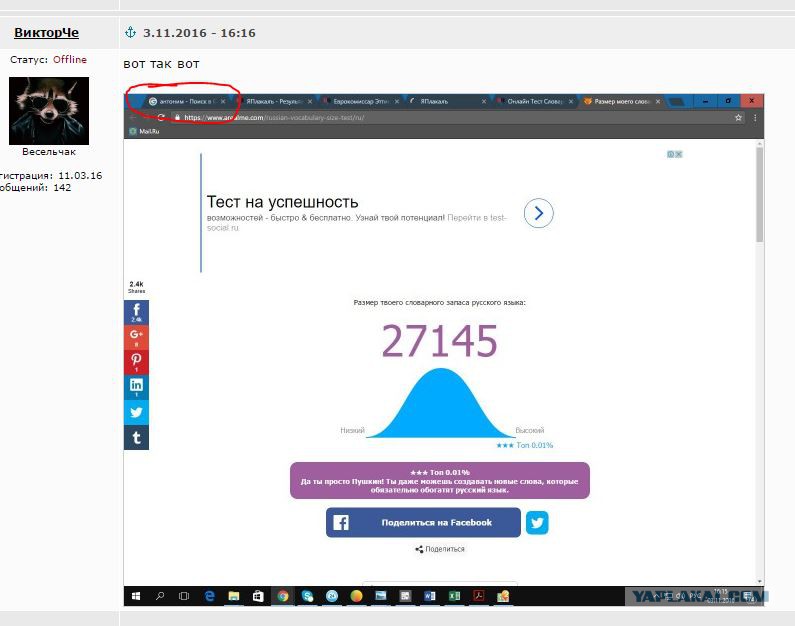
Task: Open File Explorer from taskbar
Action: (x=233, y=596)
